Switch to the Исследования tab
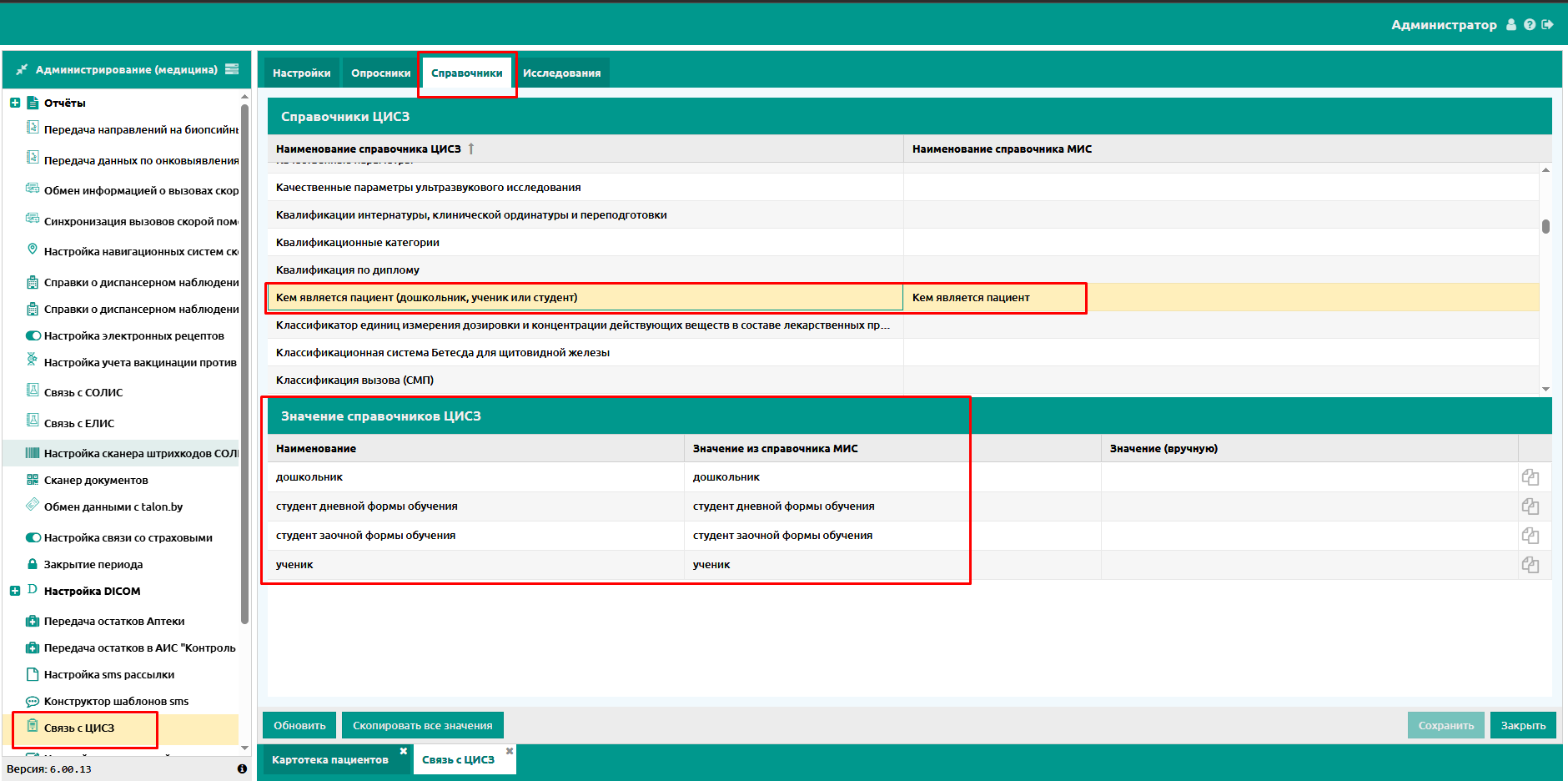The width and height of the screenshot is (1568, 781). [561, 73]
